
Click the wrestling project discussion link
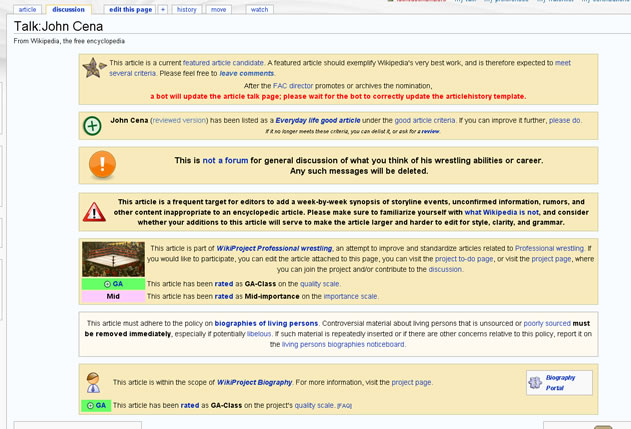click(x=445, y=269)
